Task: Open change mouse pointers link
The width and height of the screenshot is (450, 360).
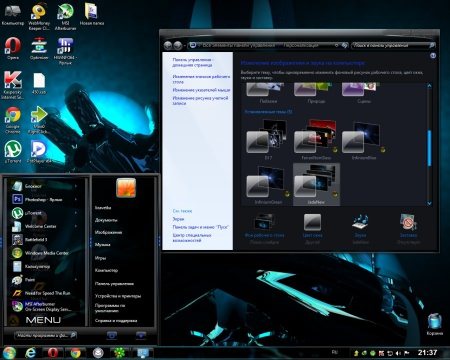Action: pyautogui.click(x=201, y=90)
